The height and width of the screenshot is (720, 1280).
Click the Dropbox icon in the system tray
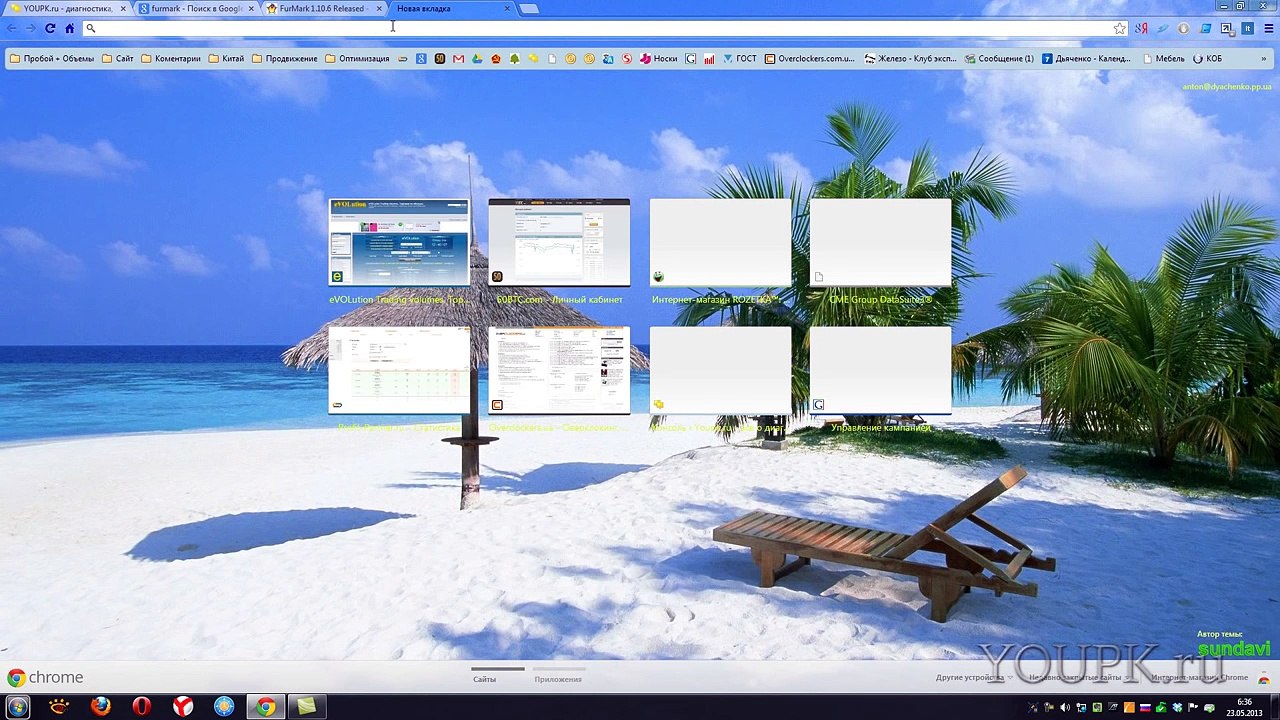click(1177, 708)
